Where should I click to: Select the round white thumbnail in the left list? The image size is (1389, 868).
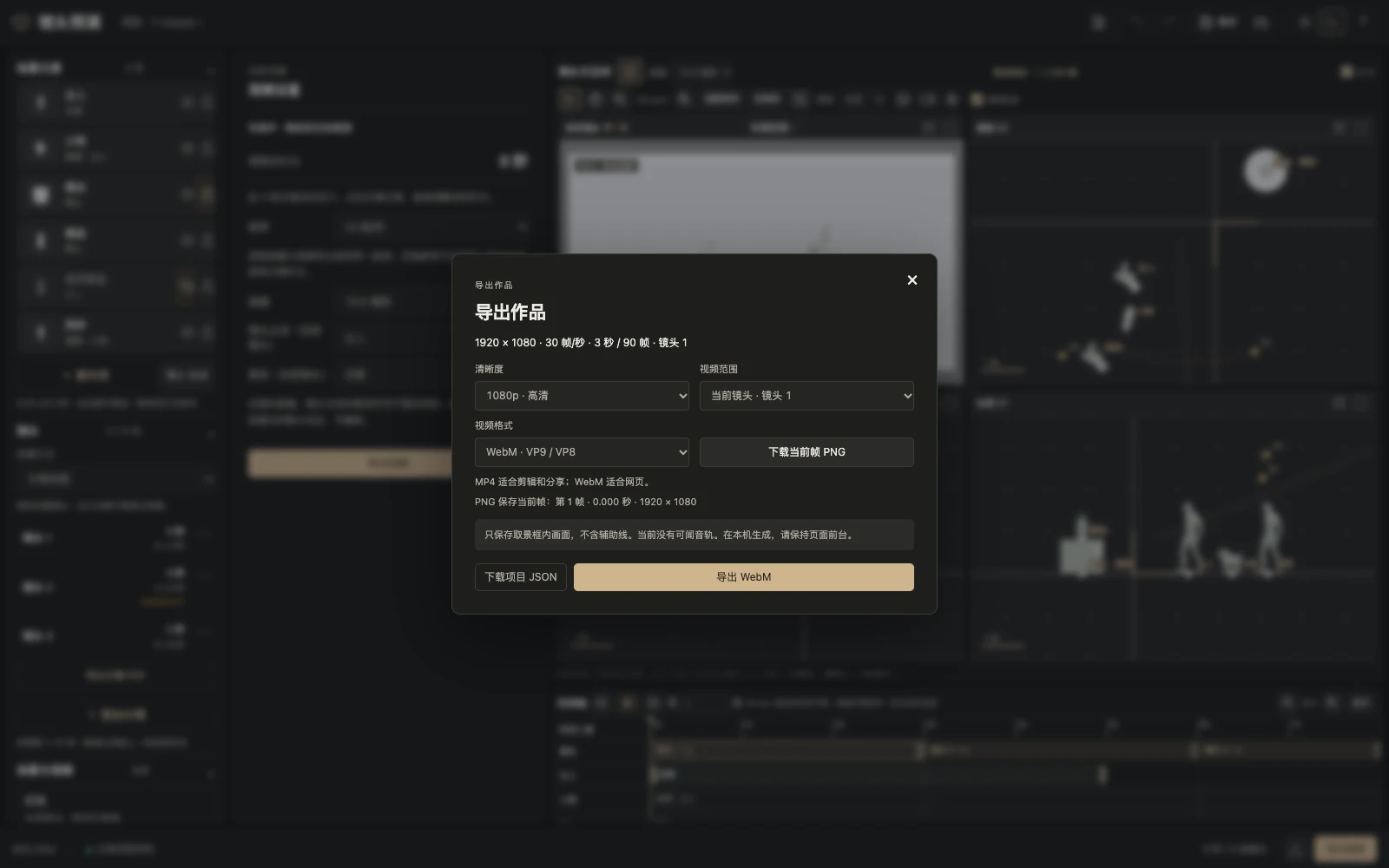[x=41, y=194]
